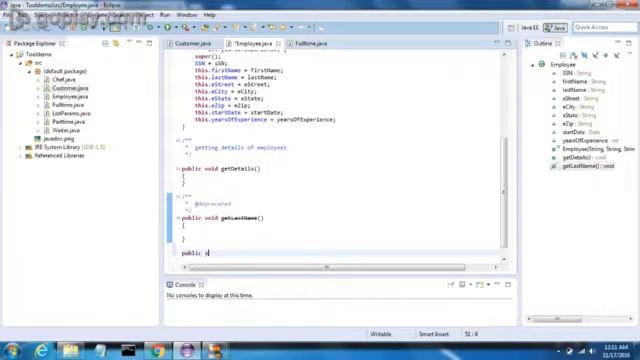Viewport: 640px width, 360px height.
Task: Open Run button dropdown arrow
Action: 176,27
